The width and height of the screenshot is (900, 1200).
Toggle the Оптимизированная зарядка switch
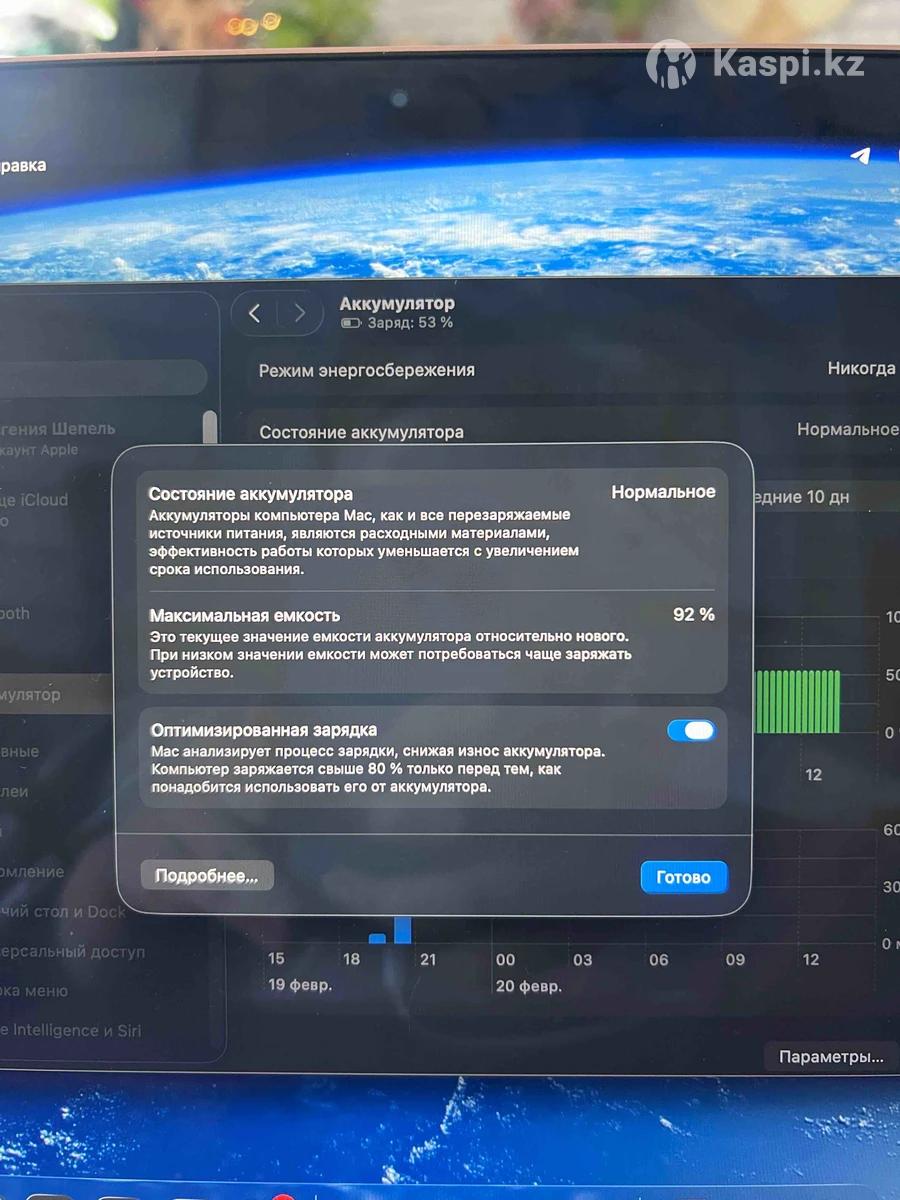click(691, 731)
